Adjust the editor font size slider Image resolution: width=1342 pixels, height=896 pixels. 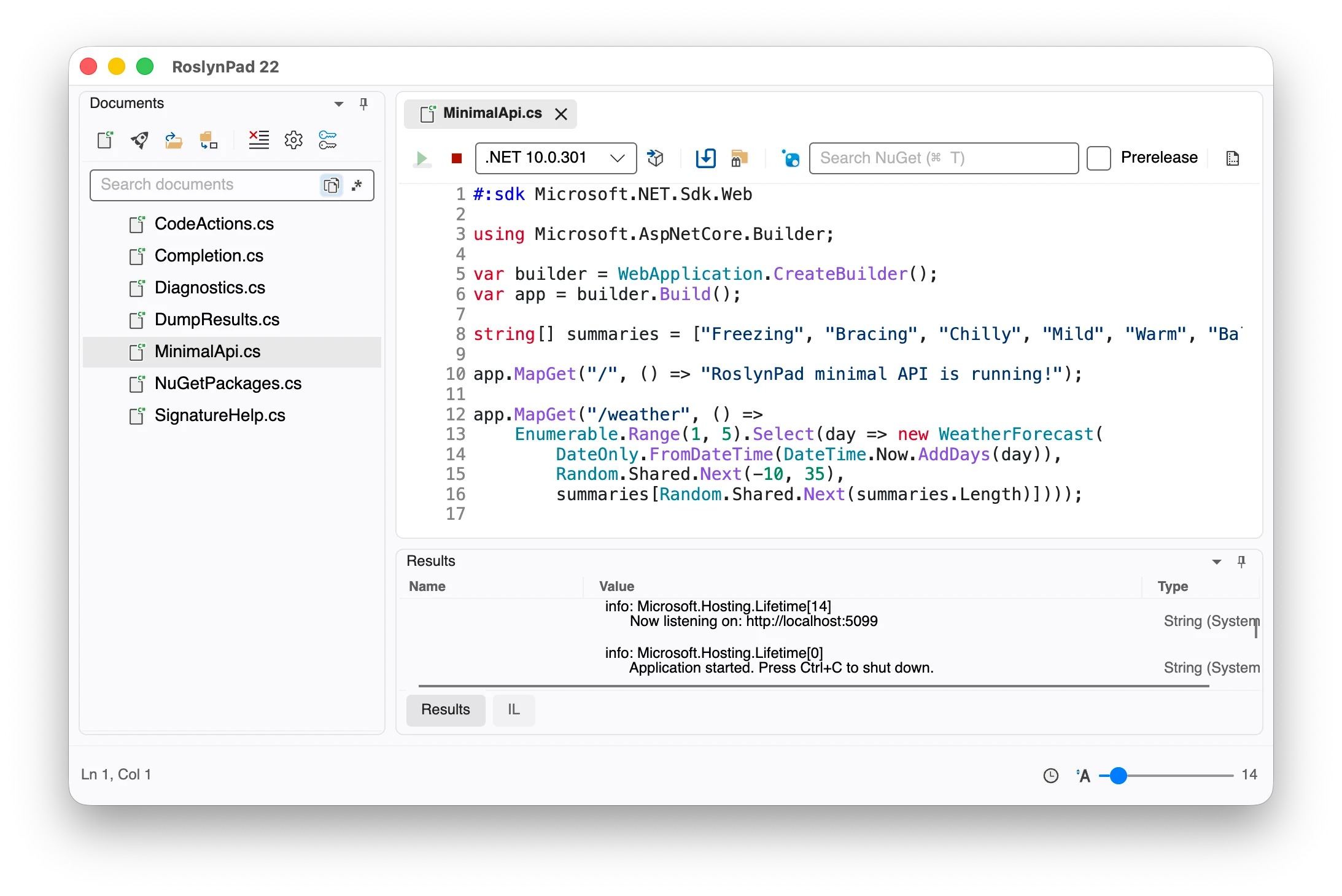click(1119, 776)
